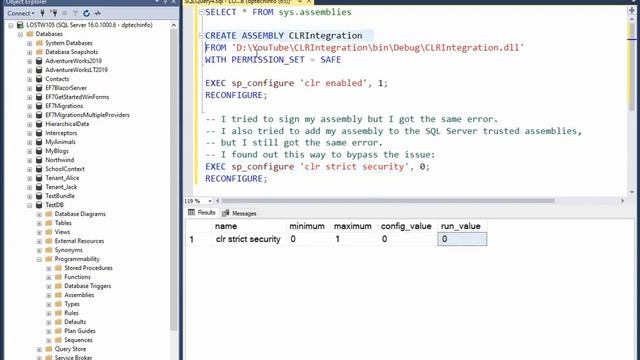Collapse the SELECT statement outline block

pos(202,12)
